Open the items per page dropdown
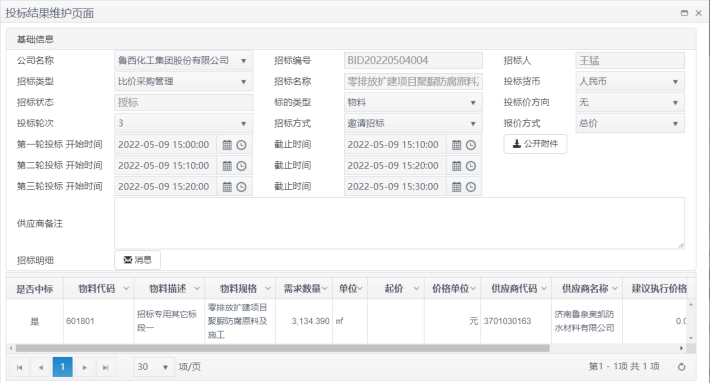Screen dimensions: 710x384 tap(153, 367)
